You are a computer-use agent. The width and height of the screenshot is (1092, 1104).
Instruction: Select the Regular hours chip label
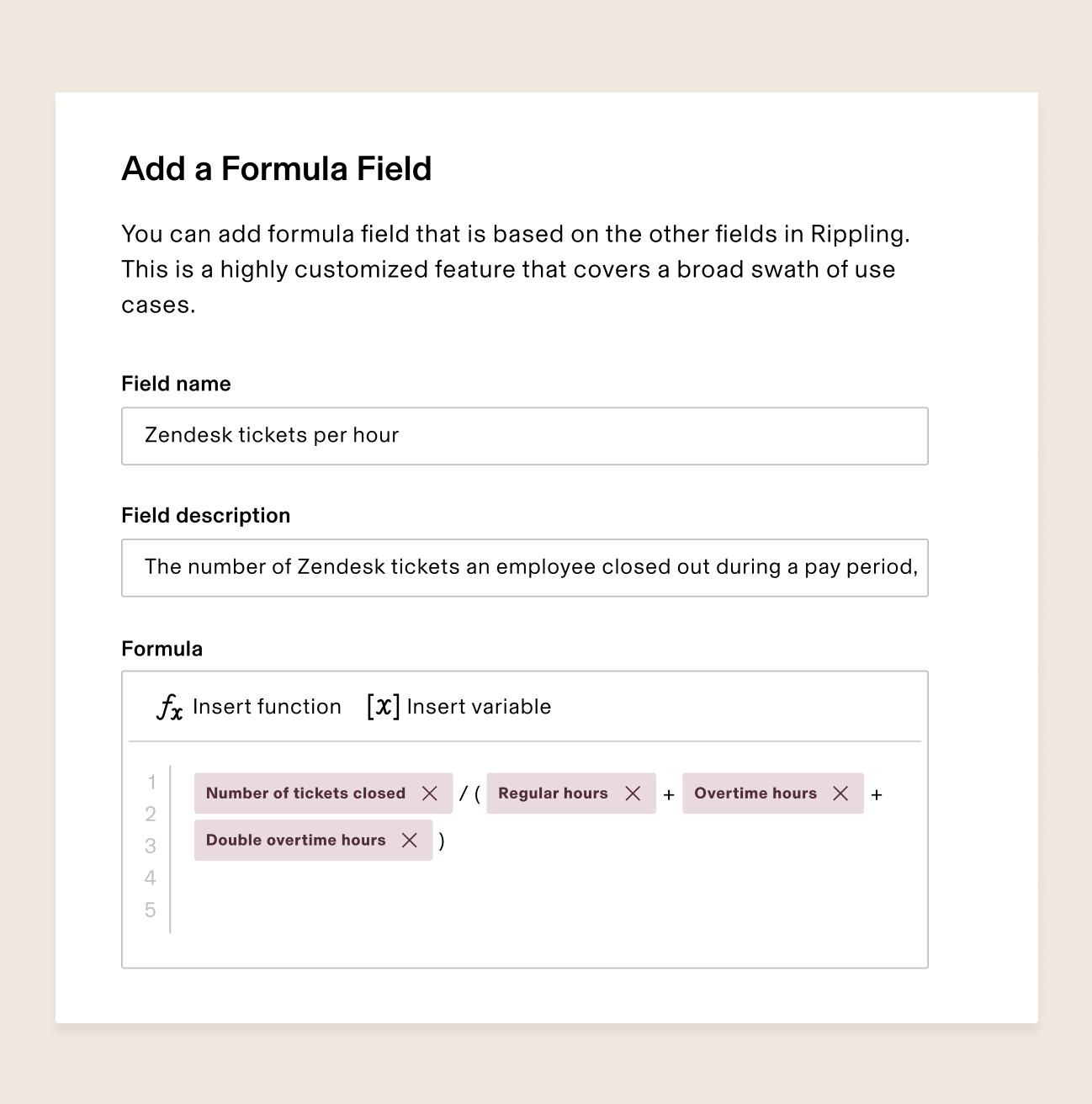tap(553, 793)
